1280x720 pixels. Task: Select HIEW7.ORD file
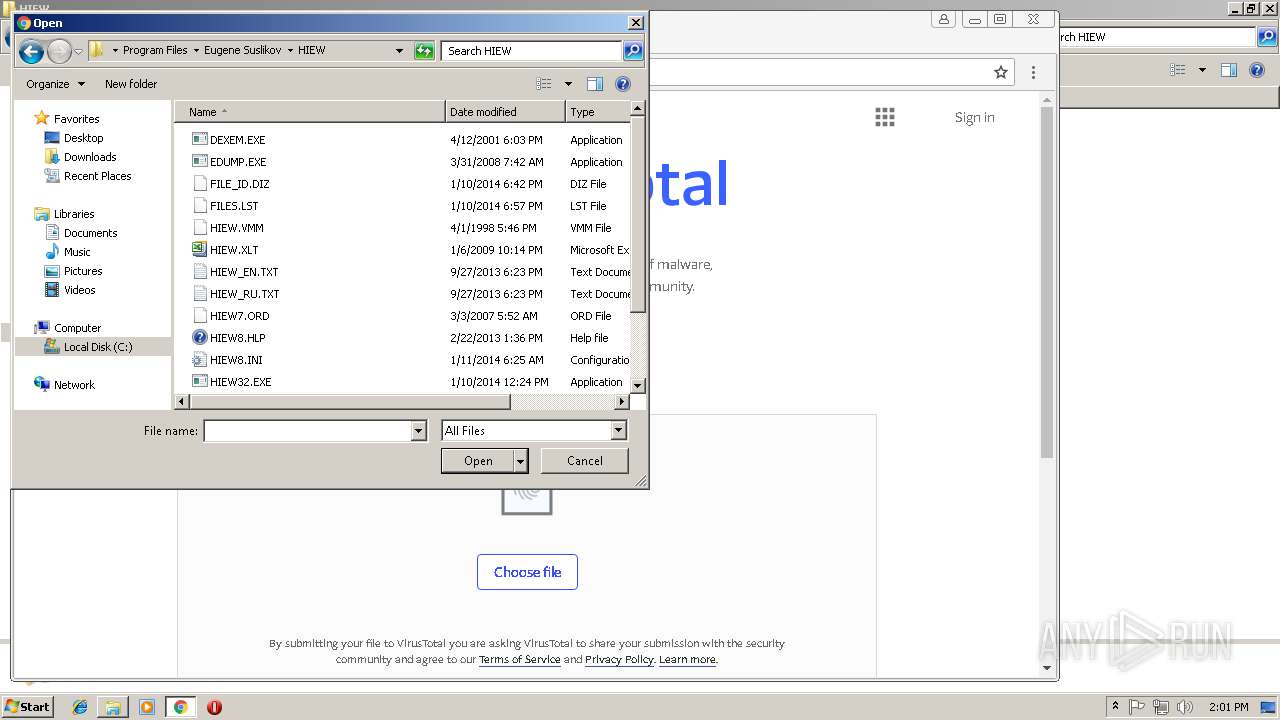[239, 316]
